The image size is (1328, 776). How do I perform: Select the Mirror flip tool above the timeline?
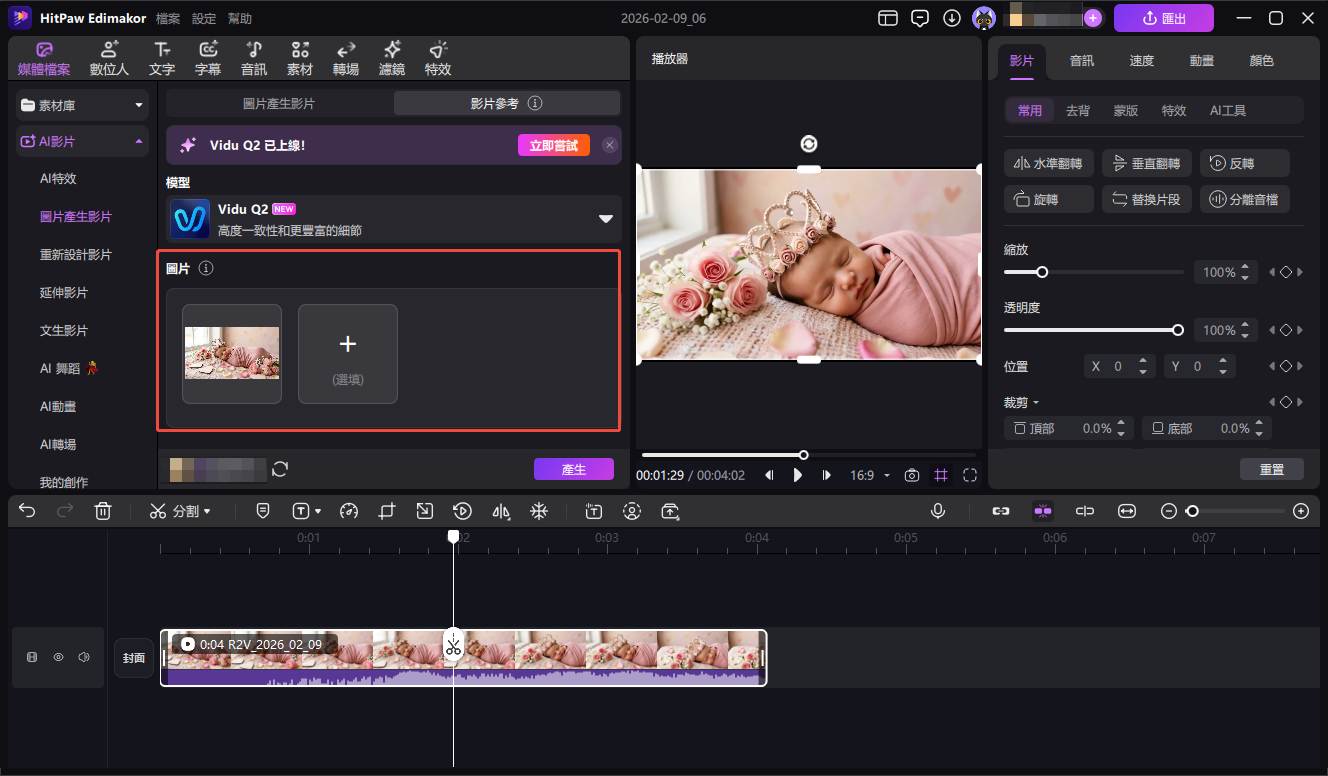pyautogui.click(x=501, y=511)
